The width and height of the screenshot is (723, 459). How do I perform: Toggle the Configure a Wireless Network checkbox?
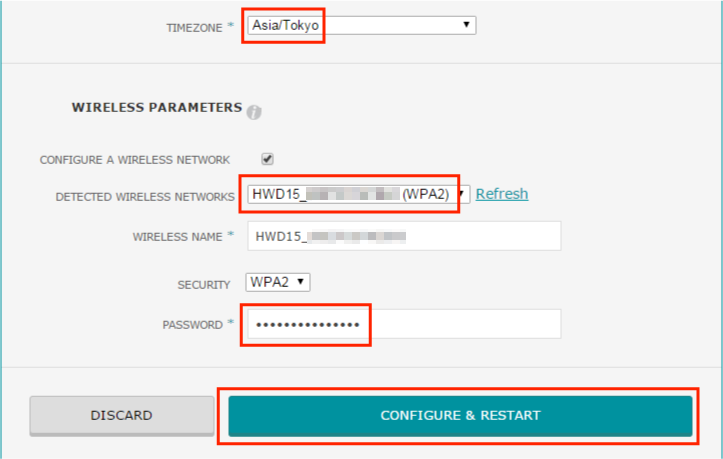click(267, 159)
